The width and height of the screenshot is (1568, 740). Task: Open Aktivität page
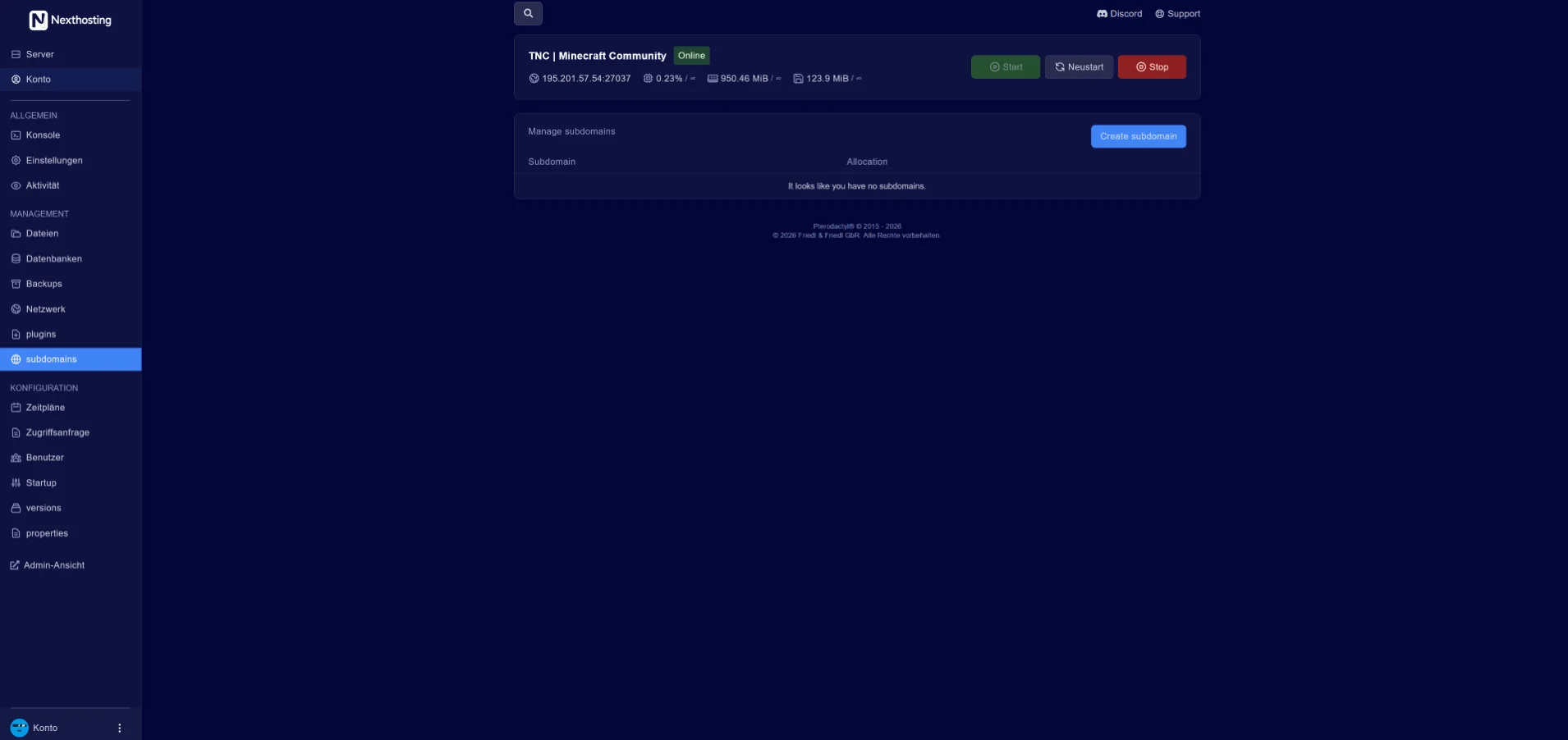[x=71, y=185]
